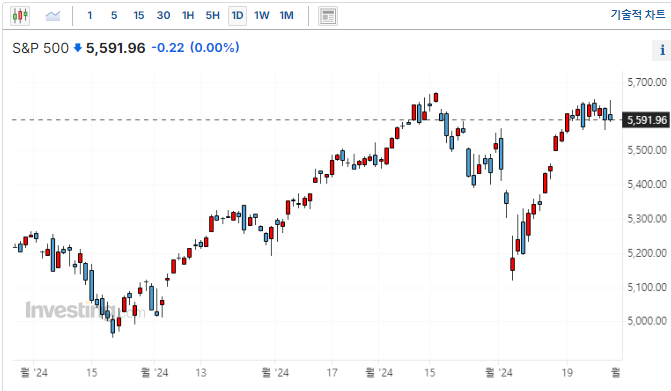Choose the 30 minute interval
Image resolution: width=671 pixels, height=391 pixels.
pos(163,16)
